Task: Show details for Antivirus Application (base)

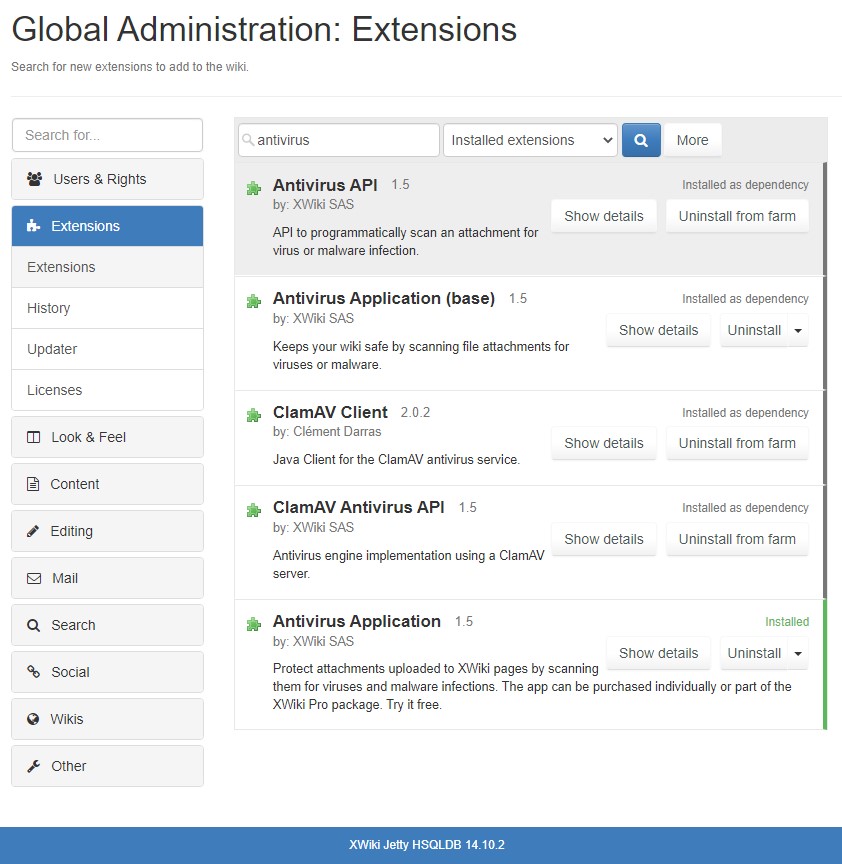Action: [x=659, y=330]
